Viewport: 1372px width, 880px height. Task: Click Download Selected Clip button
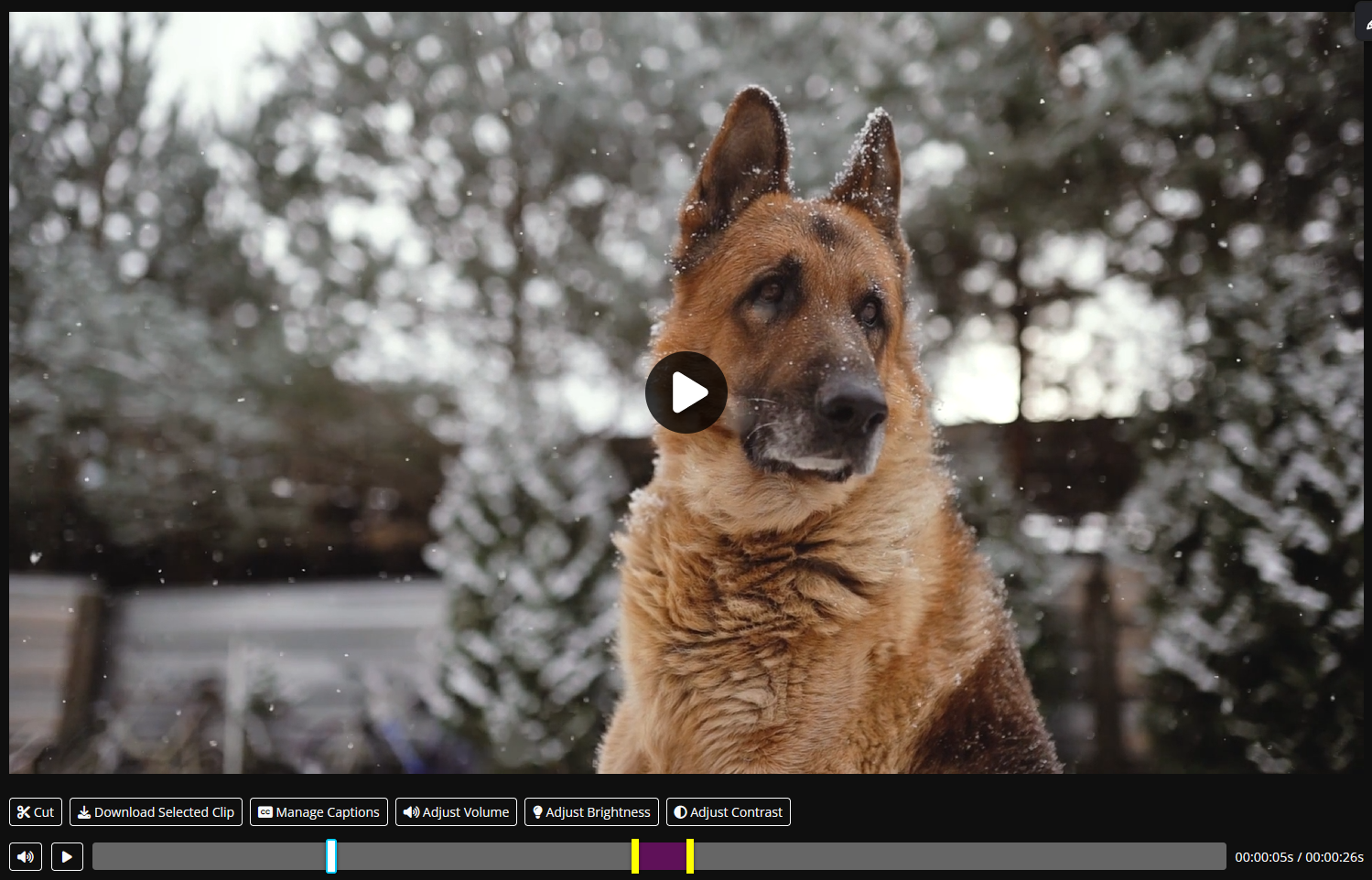[156, 812]
